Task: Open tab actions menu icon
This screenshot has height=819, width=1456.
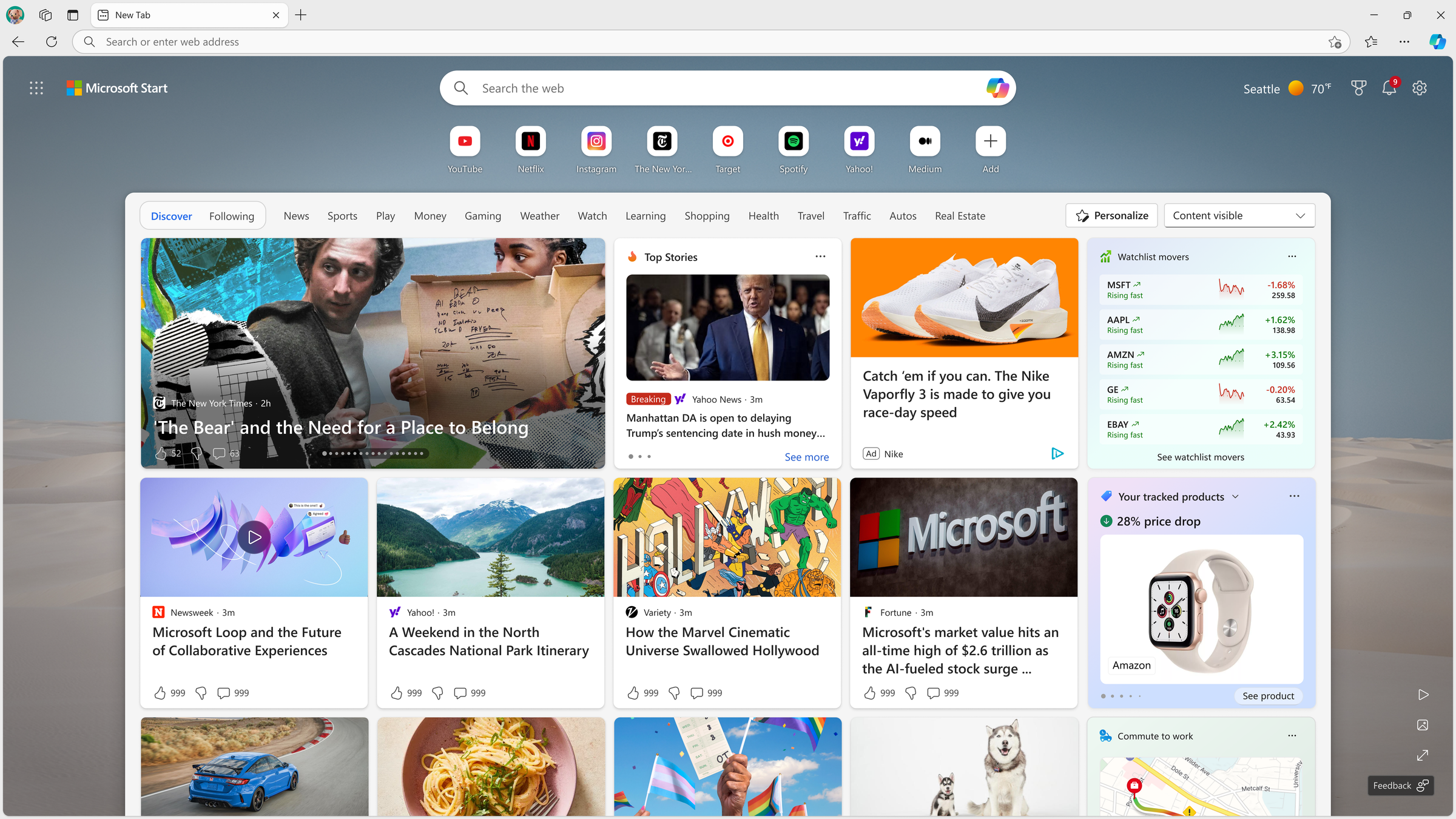Action: [73, 15]
